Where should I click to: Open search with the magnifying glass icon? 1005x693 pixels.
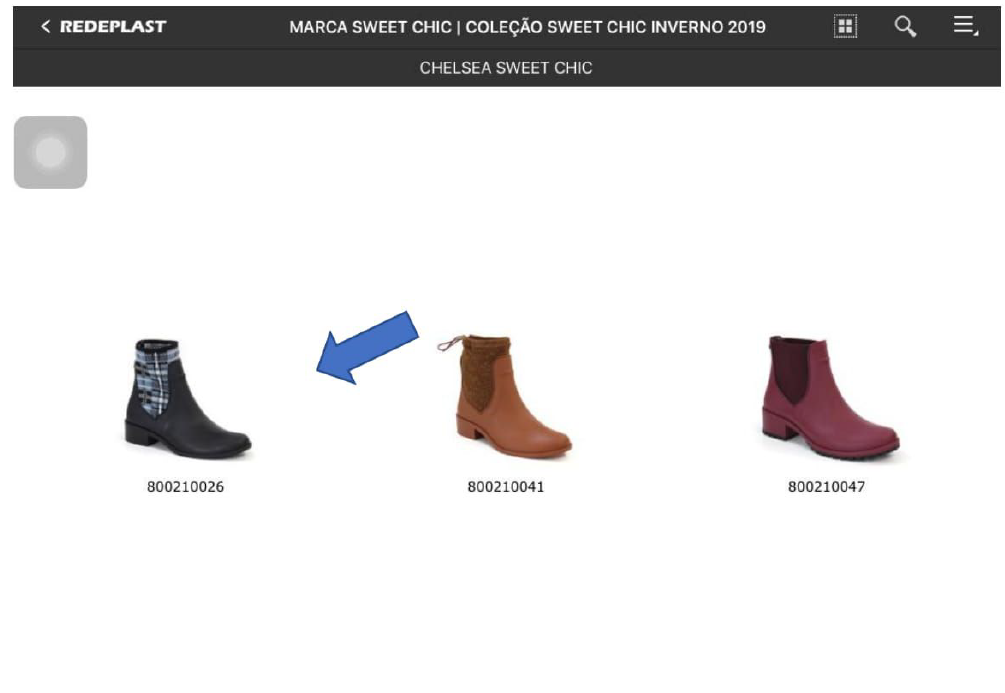905,26
